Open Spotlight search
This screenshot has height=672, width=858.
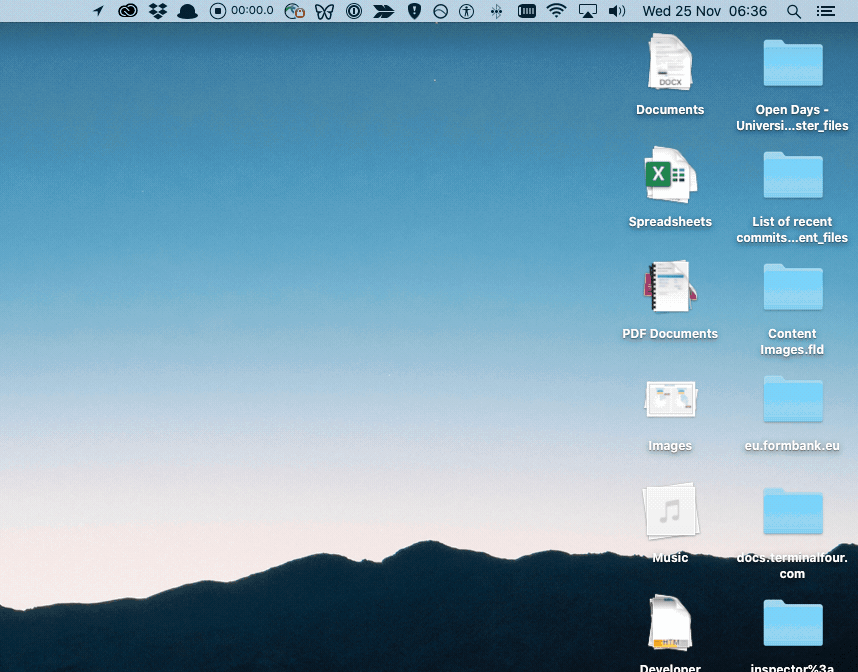point(791,11)
